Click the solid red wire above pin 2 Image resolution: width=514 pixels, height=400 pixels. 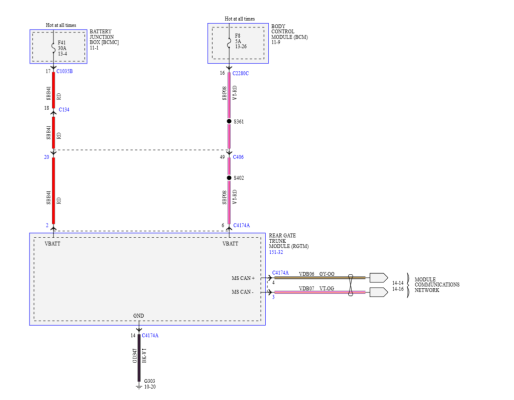[53, 191]
